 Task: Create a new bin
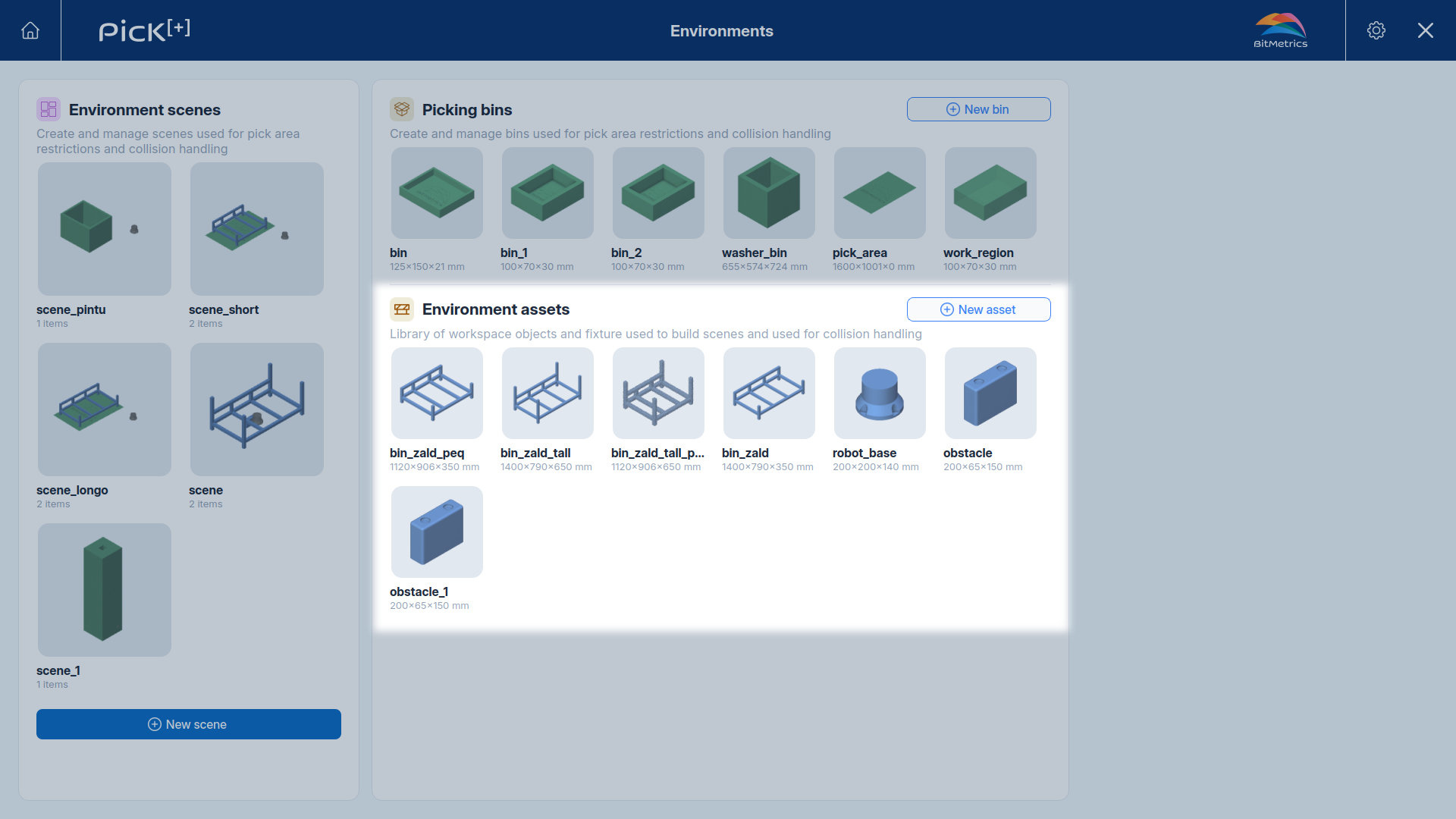[978, 109]
